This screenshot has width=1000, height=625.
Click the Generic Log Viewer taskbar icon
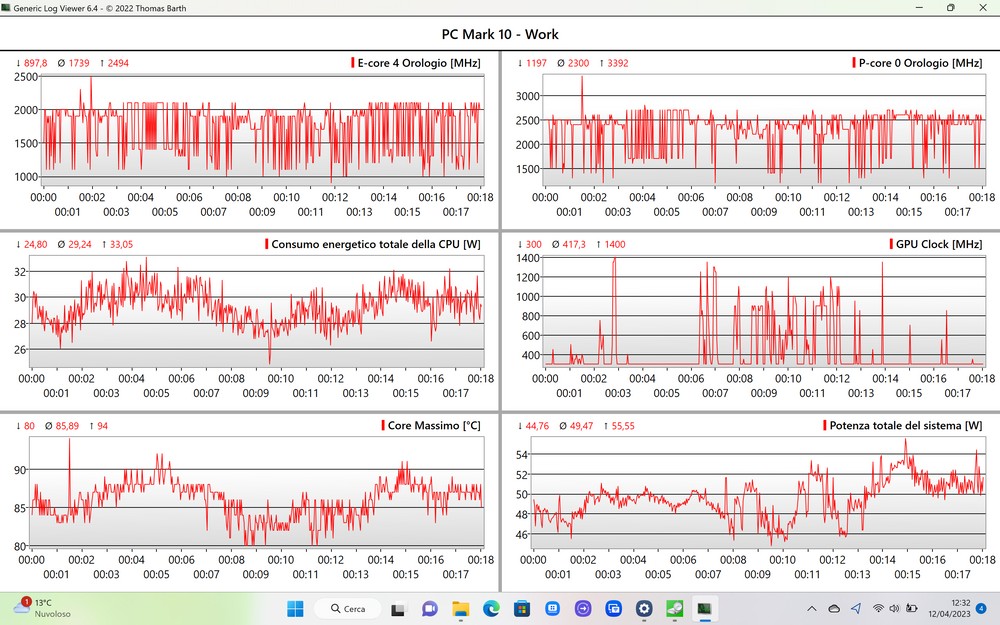[705, 608]
